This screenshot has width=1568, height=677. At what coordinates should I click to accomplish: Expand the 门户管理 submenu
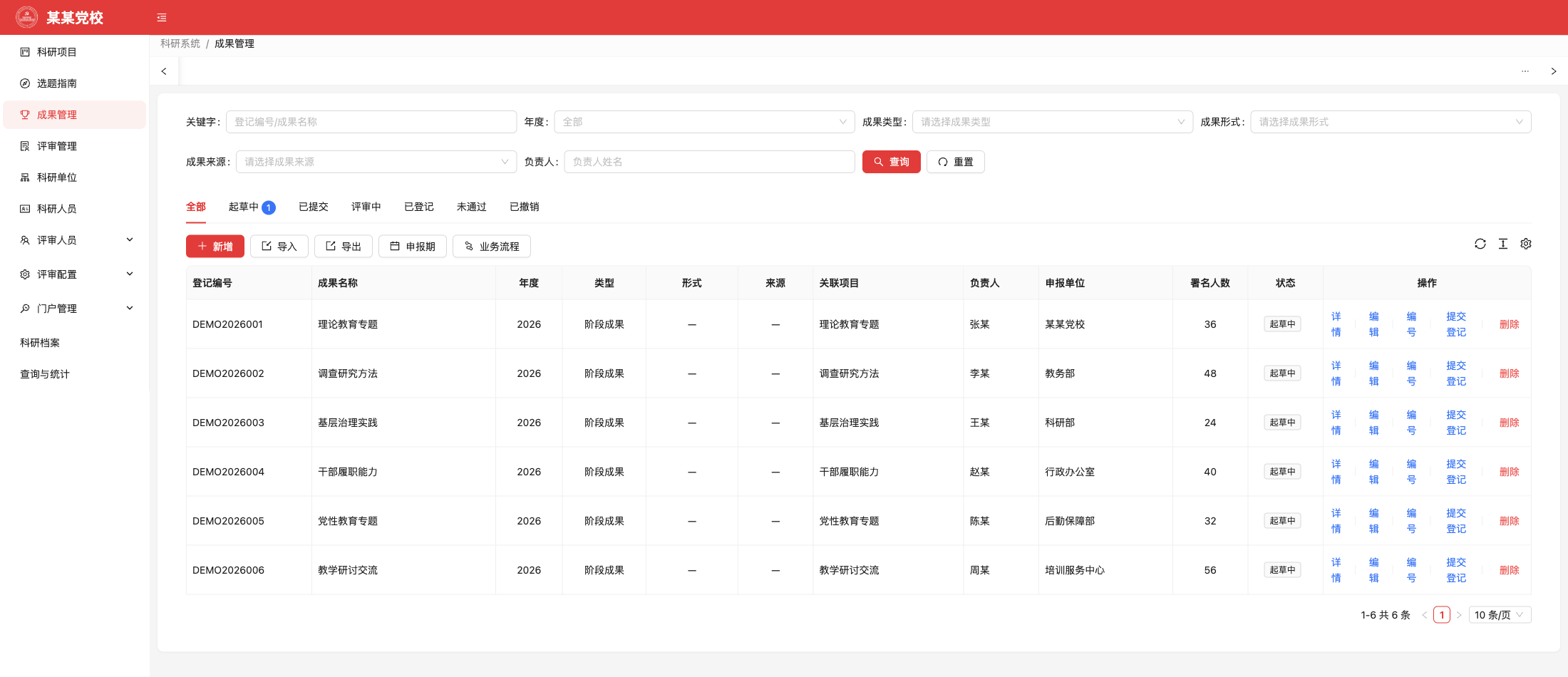pos(75,309)
